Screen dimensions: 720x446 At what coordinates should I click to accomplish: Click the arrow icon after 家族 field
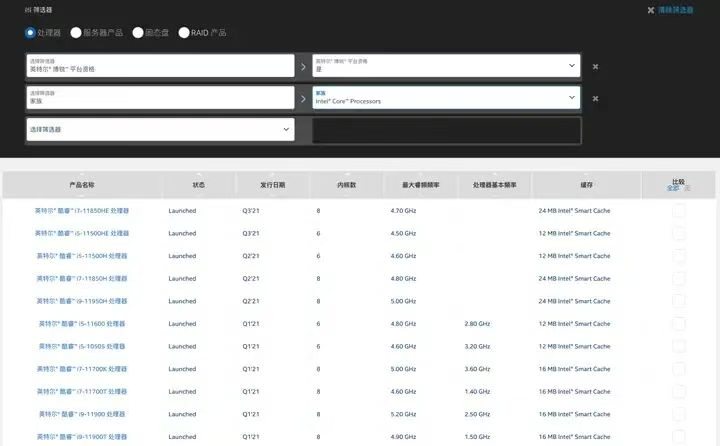pyautogui.click(x=303, y=98)
